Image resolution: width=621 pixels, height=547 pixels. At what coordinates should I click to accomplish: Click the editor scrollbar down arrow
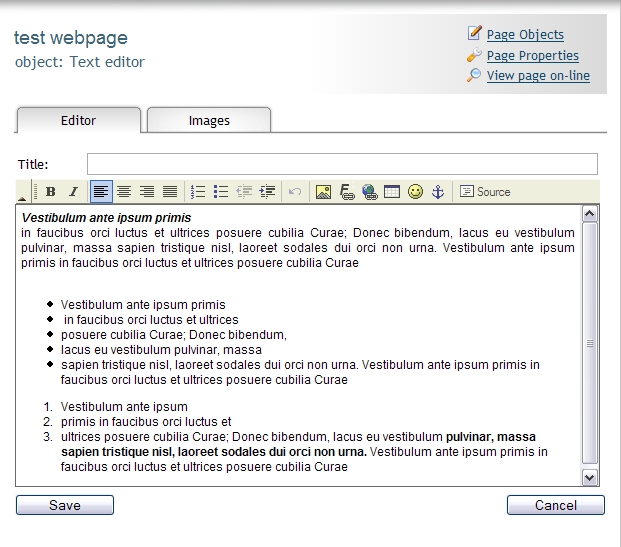[589, 478]
